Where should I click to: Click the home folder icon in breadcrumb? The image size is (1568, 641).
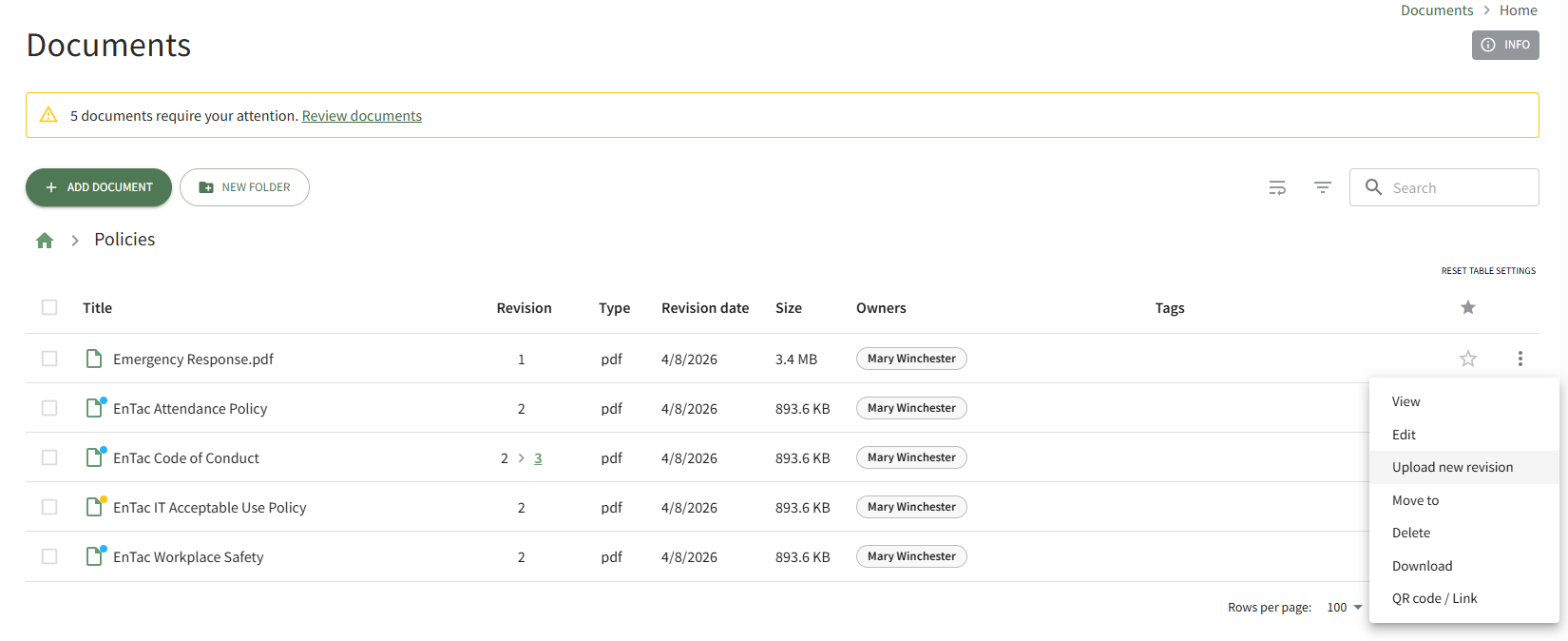click(x=45, y=241)
